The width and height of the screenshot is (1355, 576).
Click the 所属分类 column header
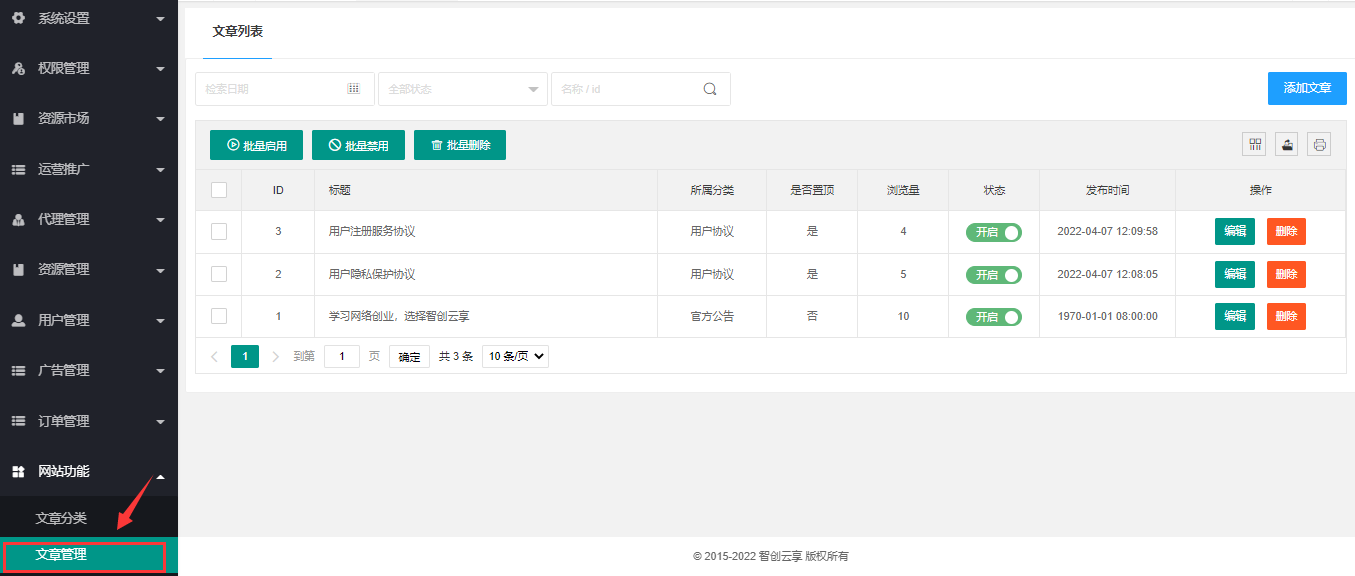click(712, 190)
